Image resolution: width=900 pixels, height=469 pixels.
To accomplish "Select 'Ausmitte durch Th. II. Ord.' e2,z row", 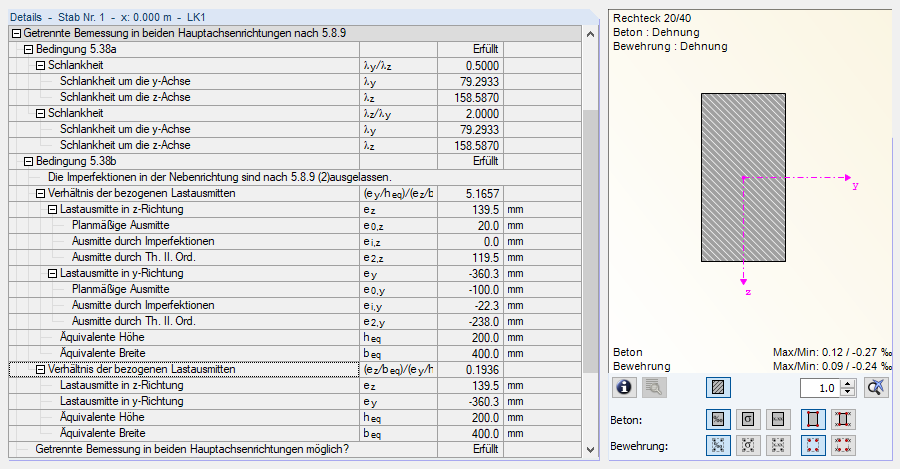I will pyautogui.click(x=295, y=258).
